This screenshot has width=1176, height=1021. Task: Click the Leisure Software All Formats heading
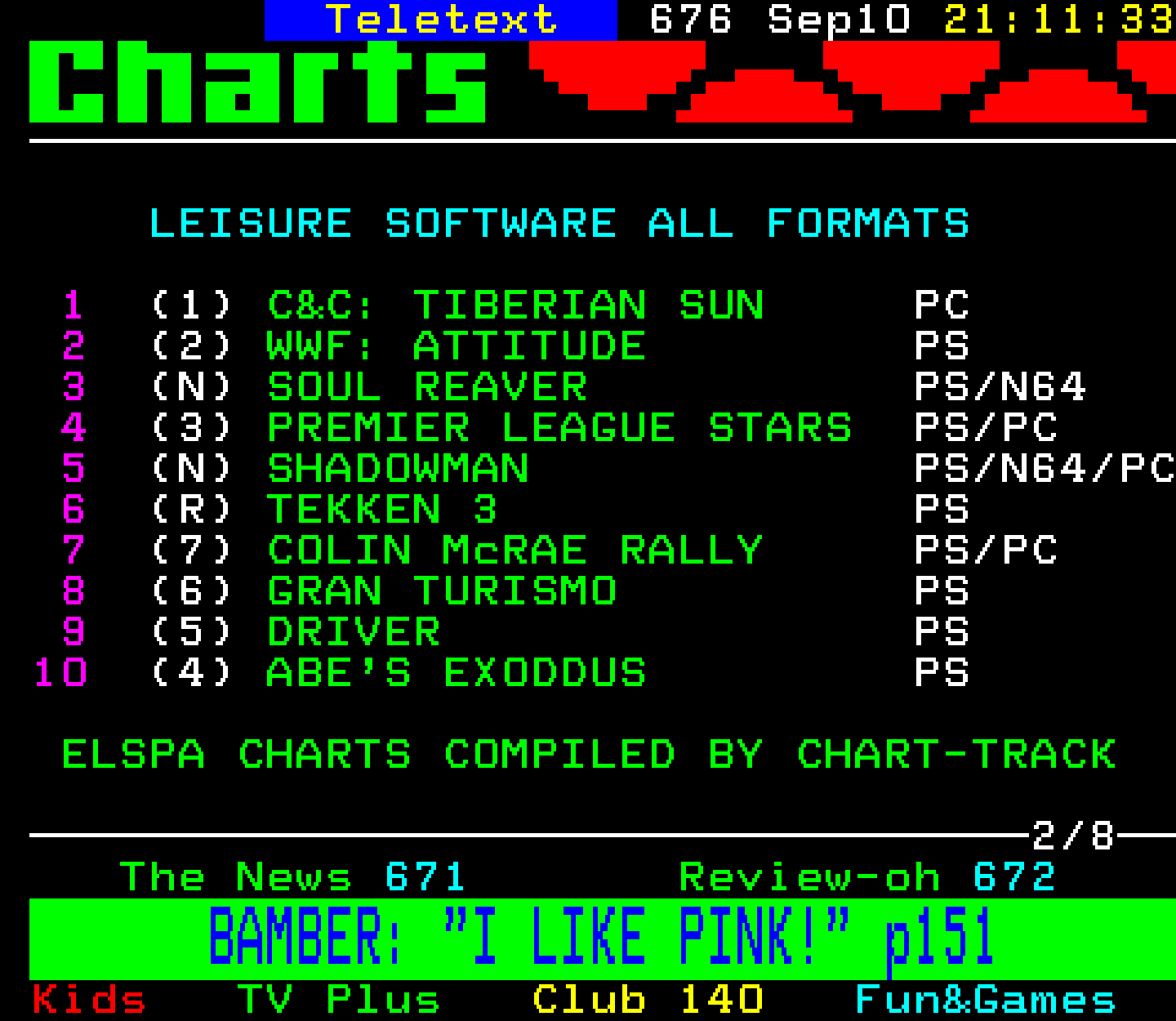pos(559,224)
